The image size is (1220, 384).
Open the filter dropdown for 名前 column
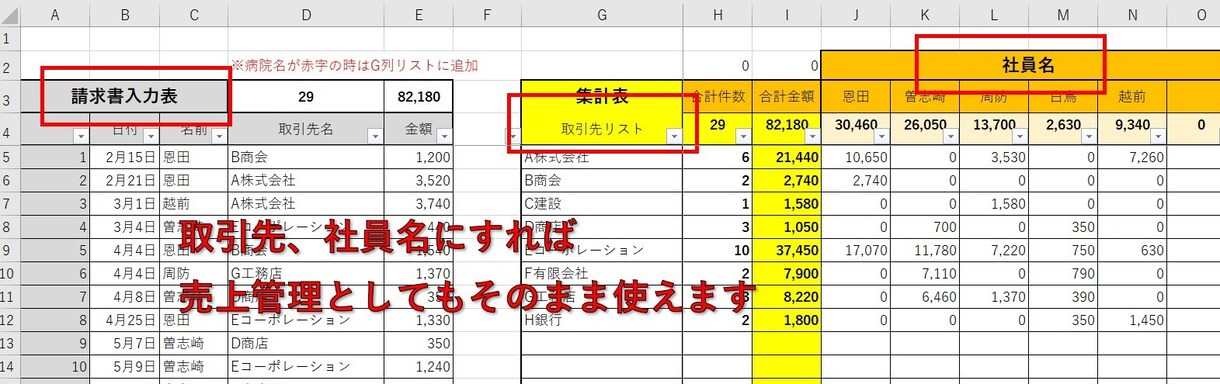[x=220, y=136]
